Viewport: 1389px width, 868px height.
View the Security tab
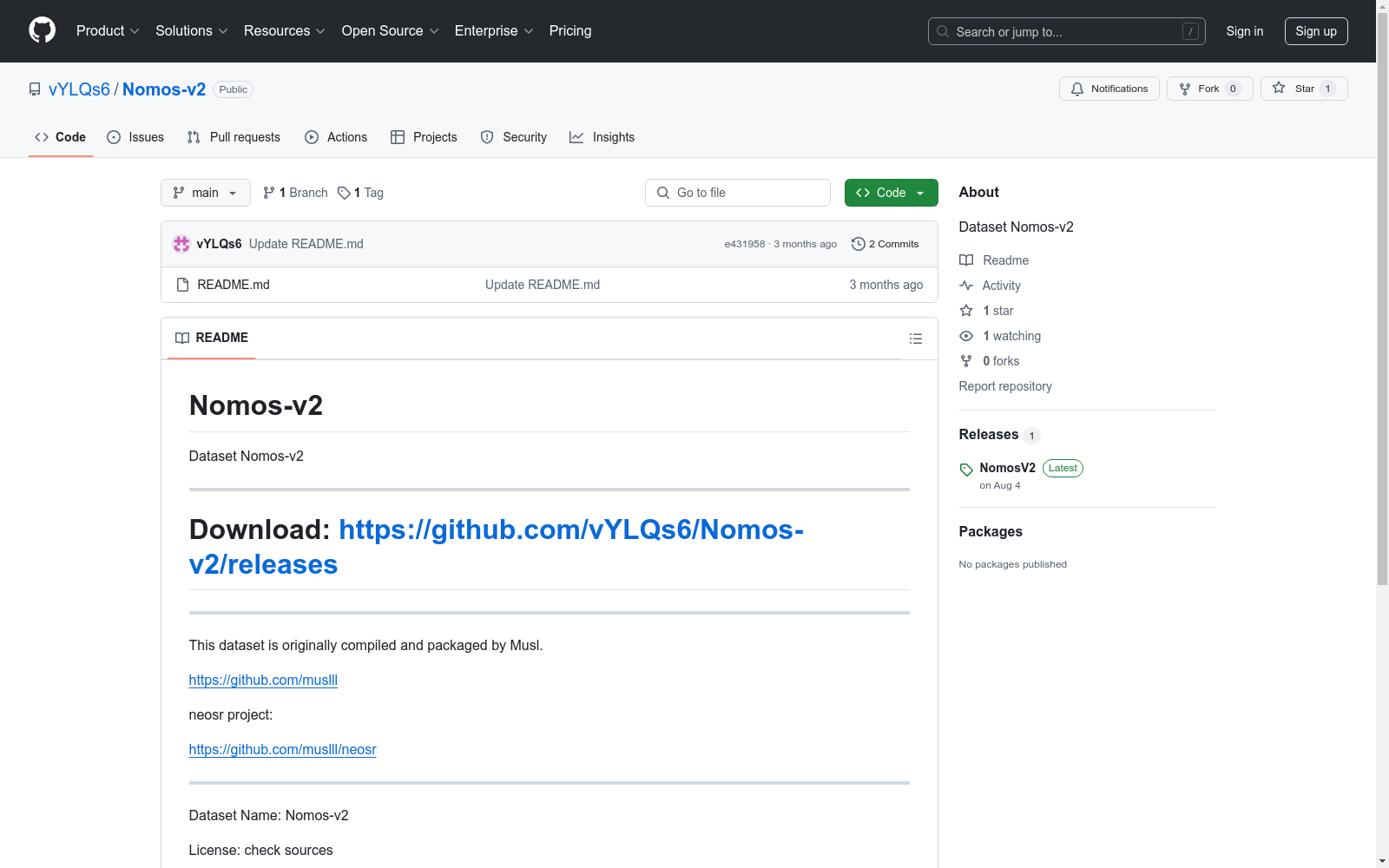514,137
